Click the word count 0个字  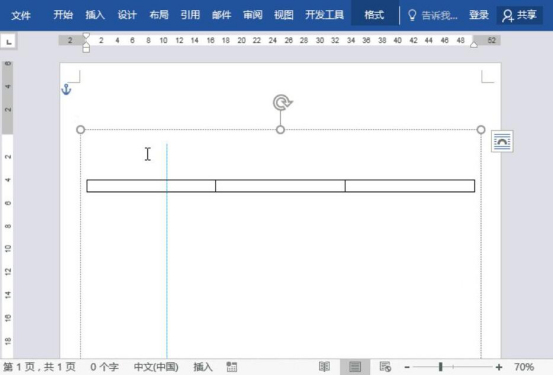point(104,367)
